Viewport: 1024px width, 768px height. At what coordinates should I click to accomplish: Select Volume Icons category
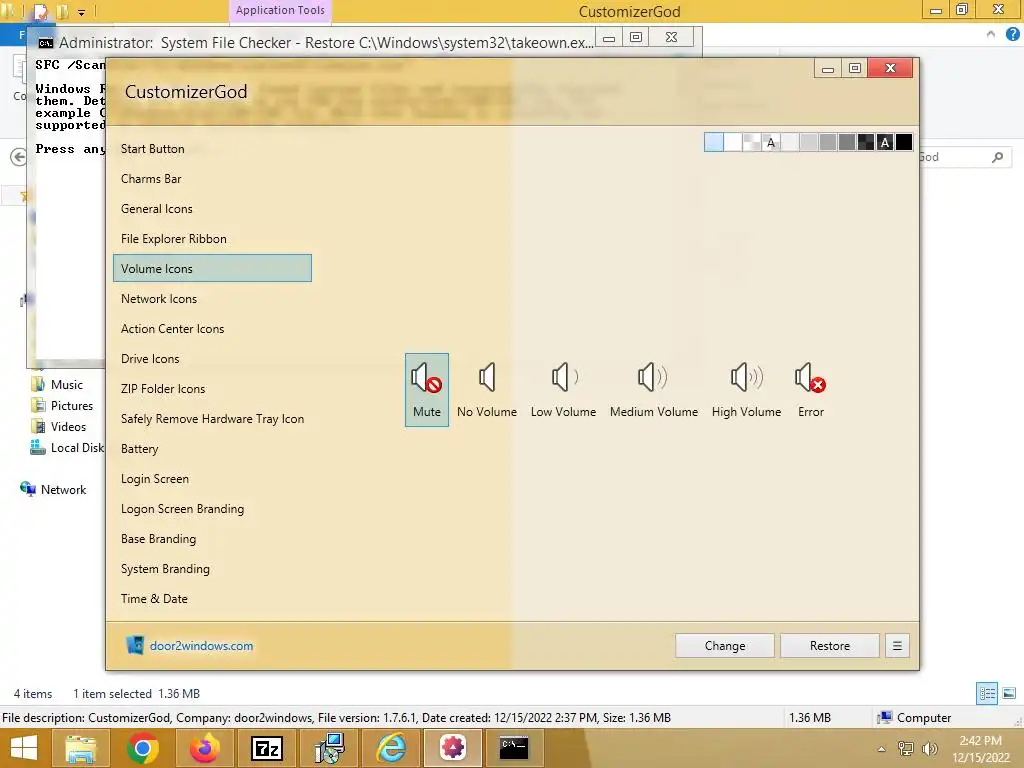(x=212, y=268)
